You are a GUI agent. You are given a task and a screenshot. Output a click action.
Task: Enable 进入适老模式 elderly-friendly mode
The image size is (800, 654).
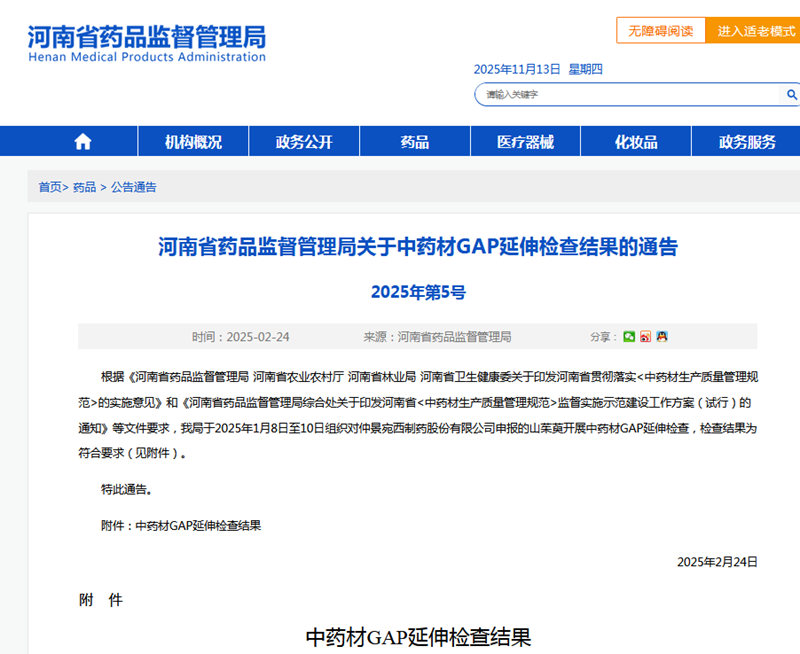point(756,31)
